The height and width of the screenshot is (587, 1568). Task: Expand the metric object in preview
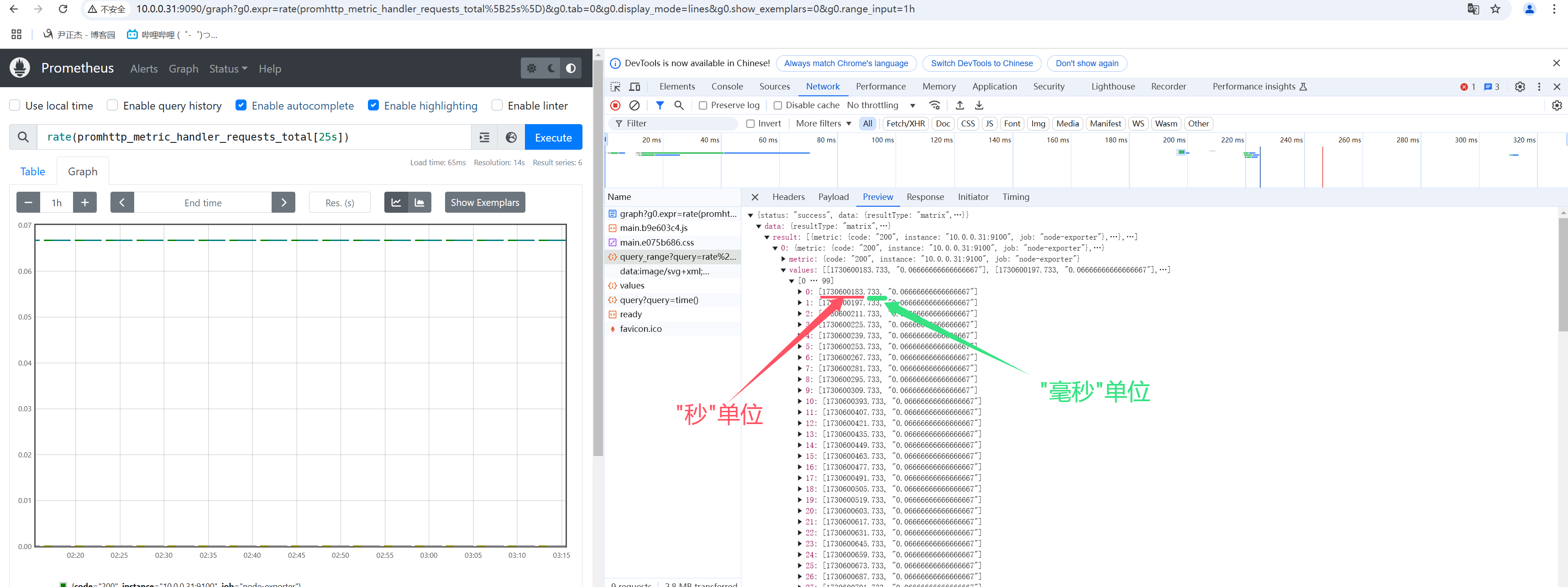[x=783, y=259]
